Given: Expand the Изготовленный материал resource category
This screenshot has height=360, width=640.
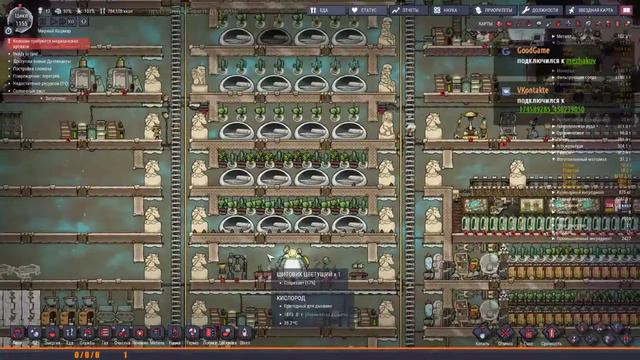Looking at the screenshot, I should pyautogui.click(x=591, y=159).
